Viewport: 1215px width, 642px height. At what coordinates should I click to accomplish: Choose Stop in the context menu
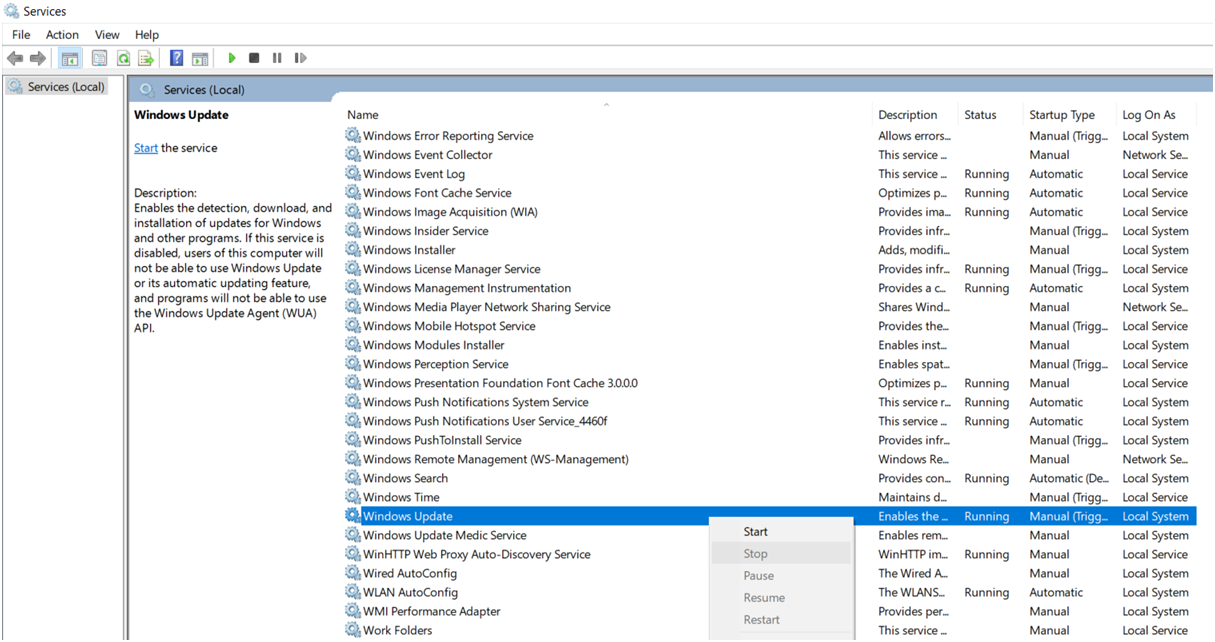pyautogui.click(x=781, y=554)
